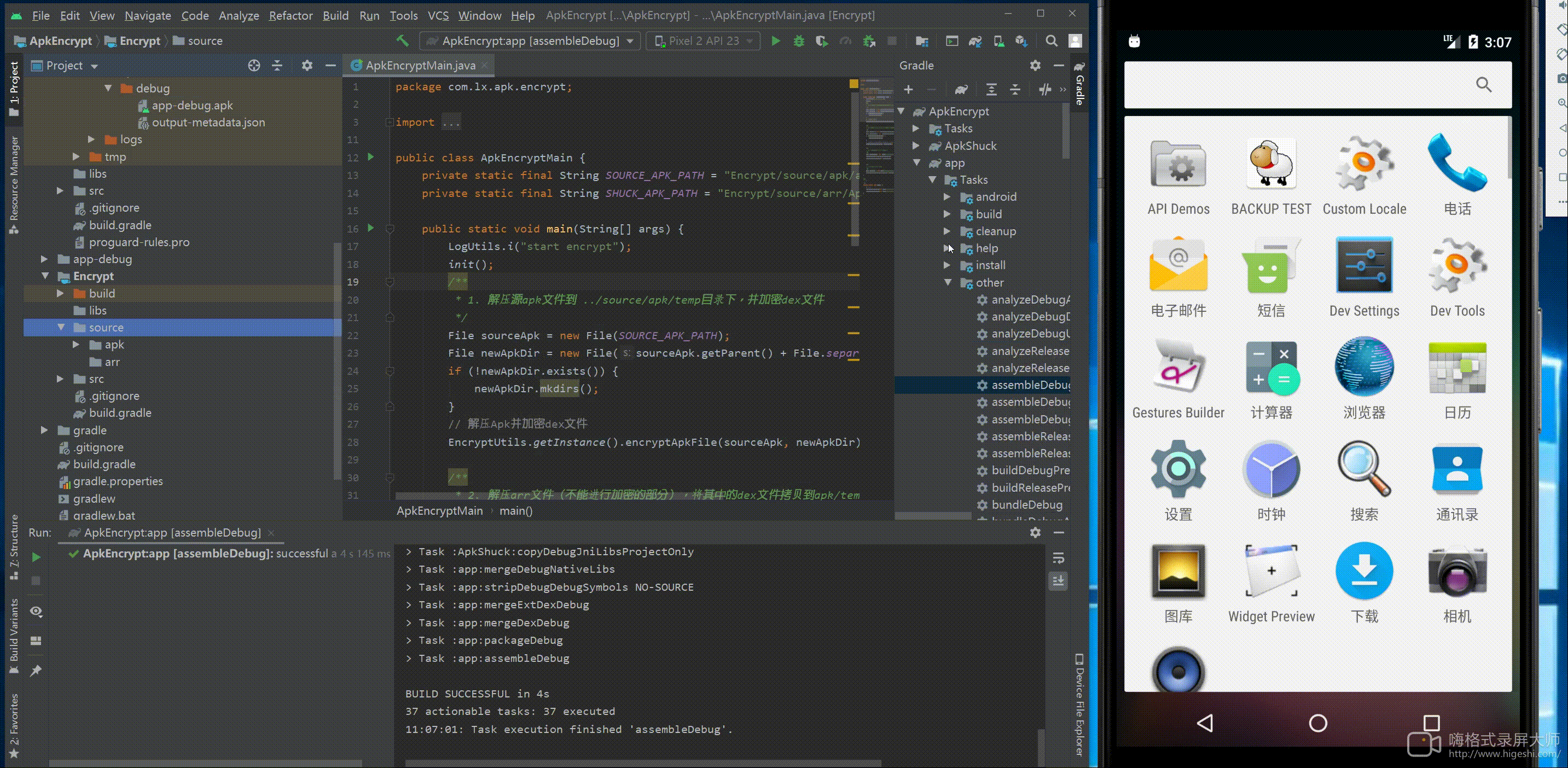
Task: Toggle soft-wrap in Run console
Action: coord(1059,558)
